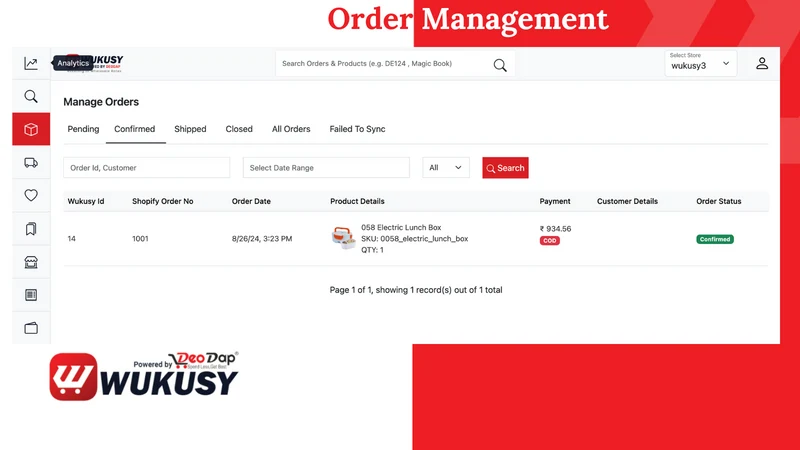Open the sidebar search magnifier icon
This screenshot has height=450, width=800.
[x=31, y=96]
